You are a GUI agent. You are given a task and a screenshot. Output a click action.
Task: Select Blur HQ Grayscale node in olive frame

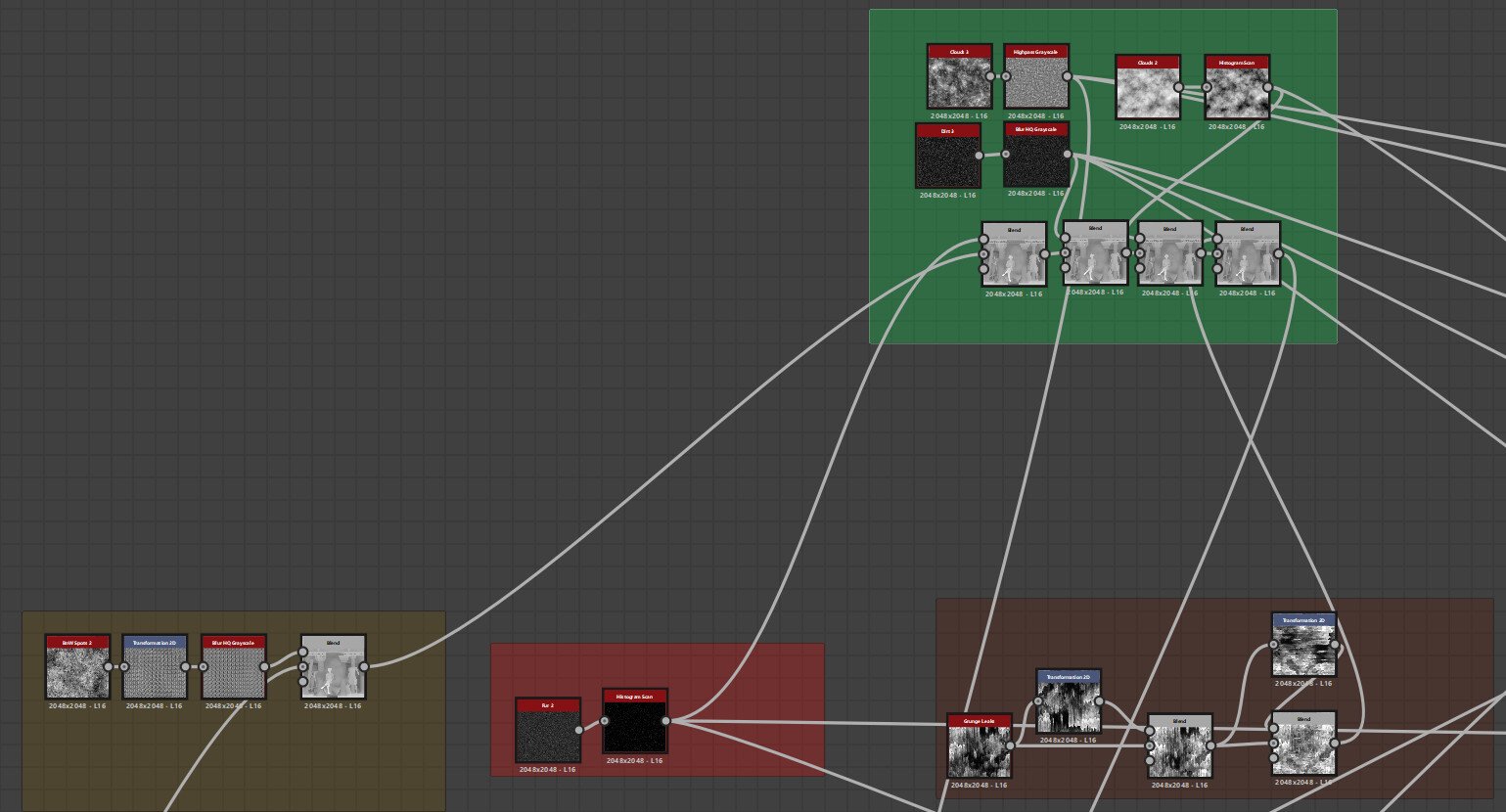234,667
